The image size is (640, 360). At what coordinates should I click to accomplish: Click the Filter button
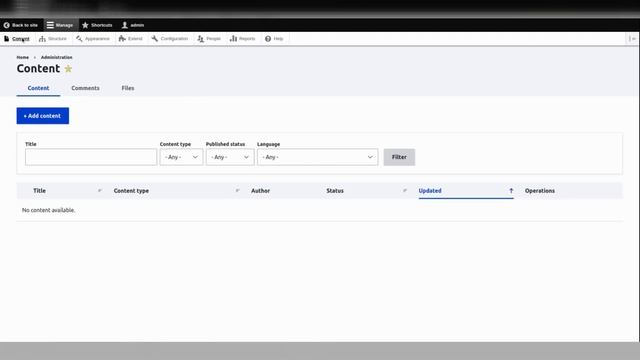click(x=399, y=157)
